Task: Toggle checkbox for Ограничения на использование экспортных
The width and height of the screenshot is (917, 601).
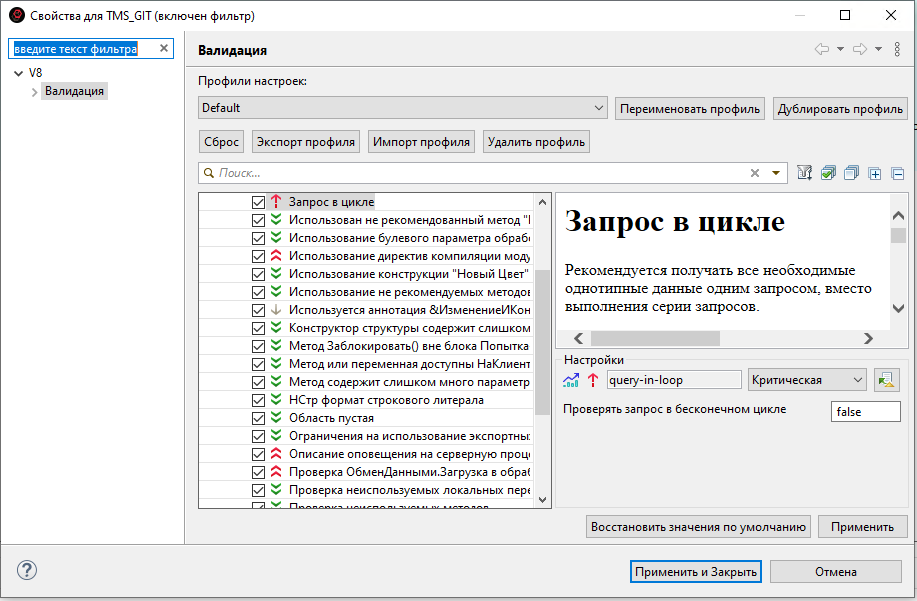Action: coord(258,436)
